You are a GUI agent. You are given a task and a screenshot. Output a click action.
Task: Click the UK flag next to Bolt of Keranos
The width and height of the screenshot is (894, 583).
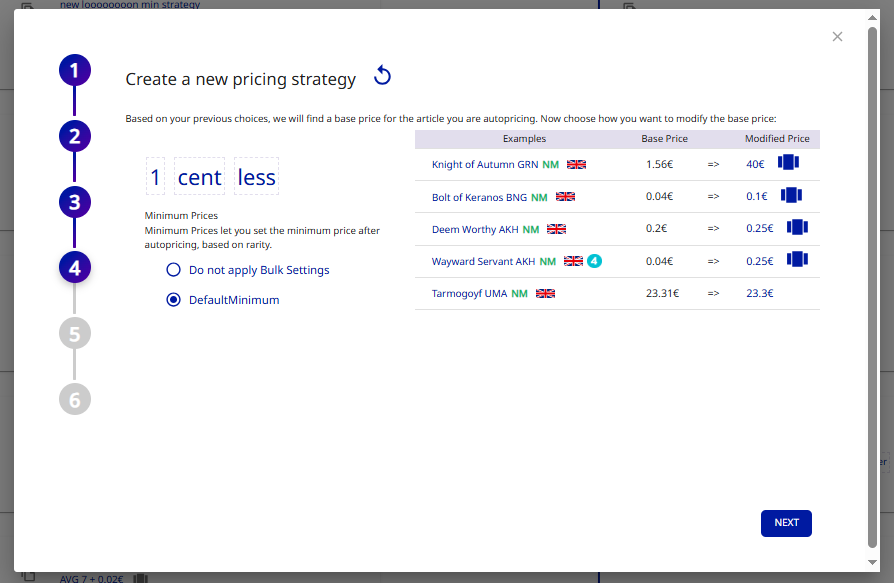(x=566, y=197)
